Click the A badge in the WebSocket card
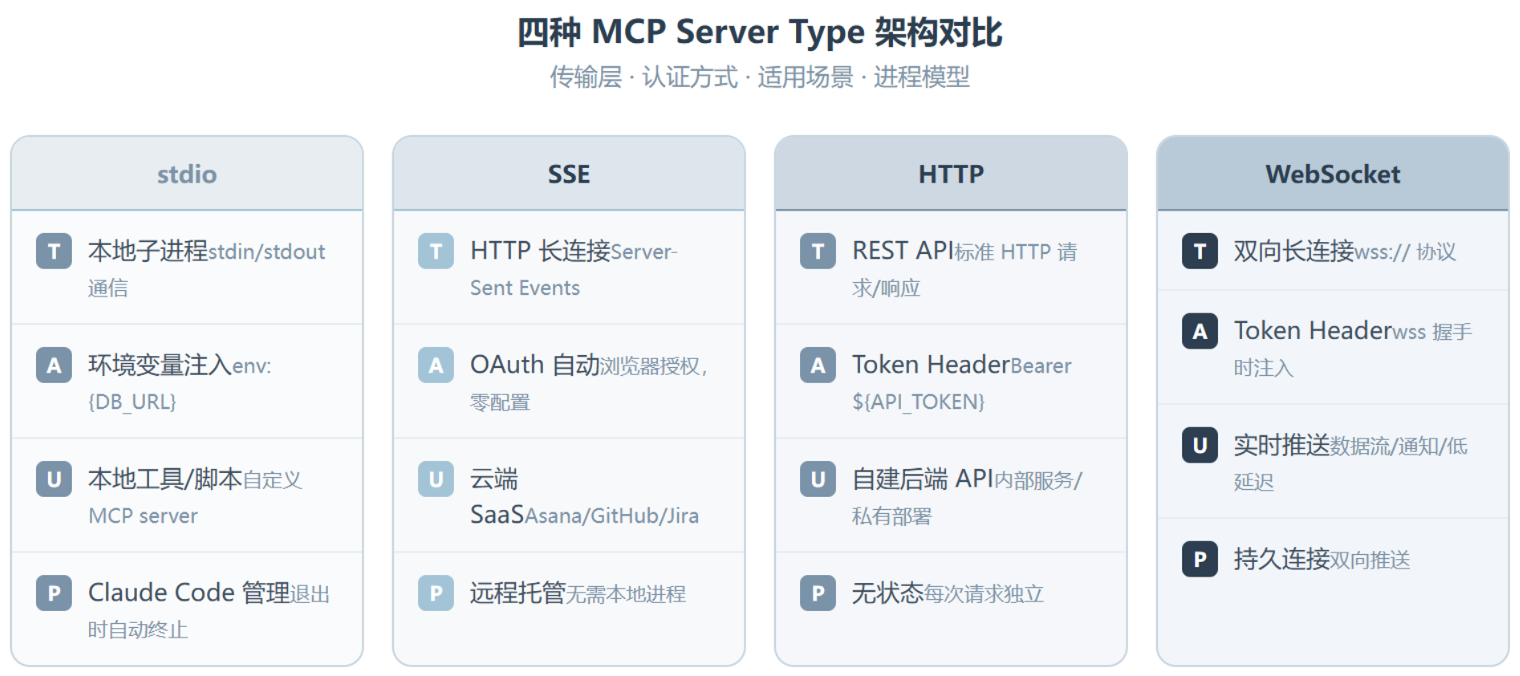Image resolution: width=1520 pixels, height=676 pixels. click(x=1200, y=331)
